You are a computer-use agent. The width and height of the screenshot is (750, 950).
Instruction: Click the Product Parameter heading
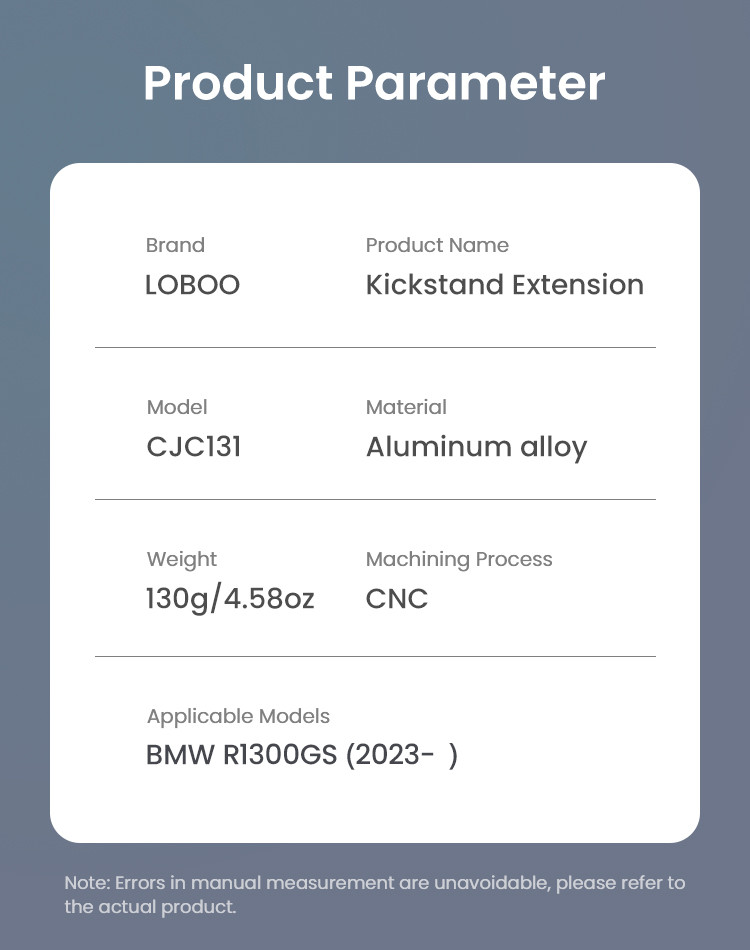click(x=374, y=84)
